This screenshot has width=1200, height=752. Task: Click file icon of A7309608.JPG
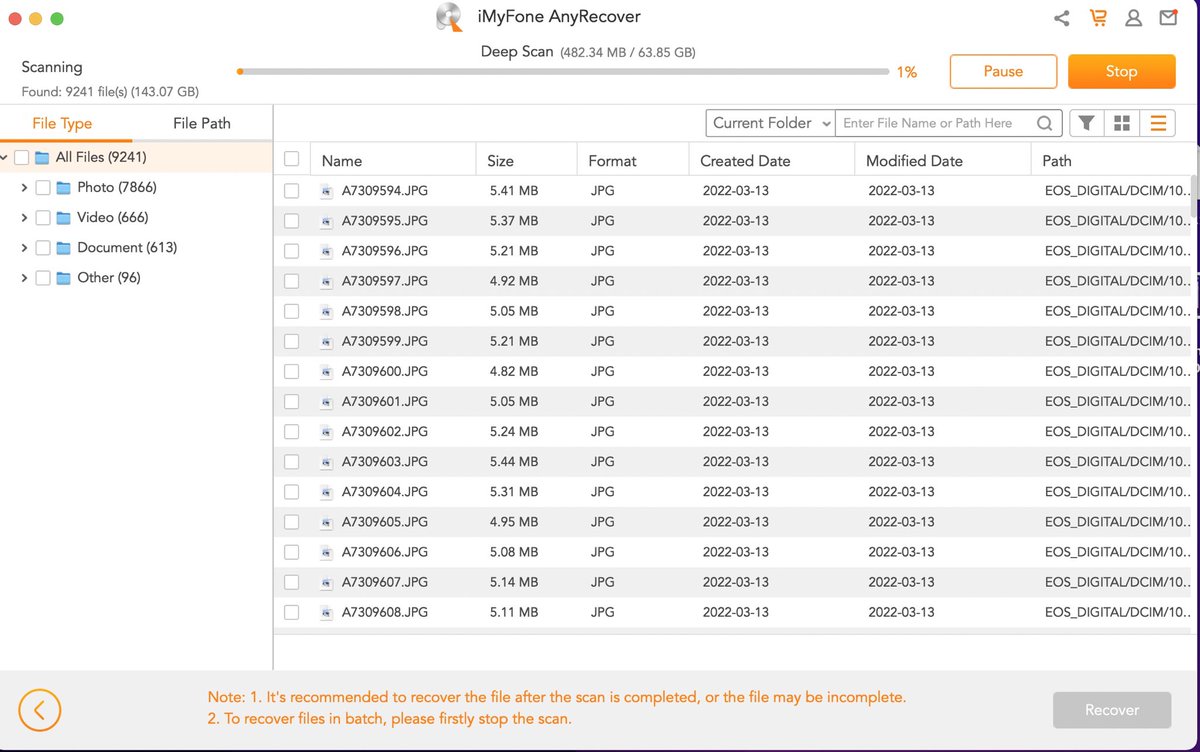[325, 612]
